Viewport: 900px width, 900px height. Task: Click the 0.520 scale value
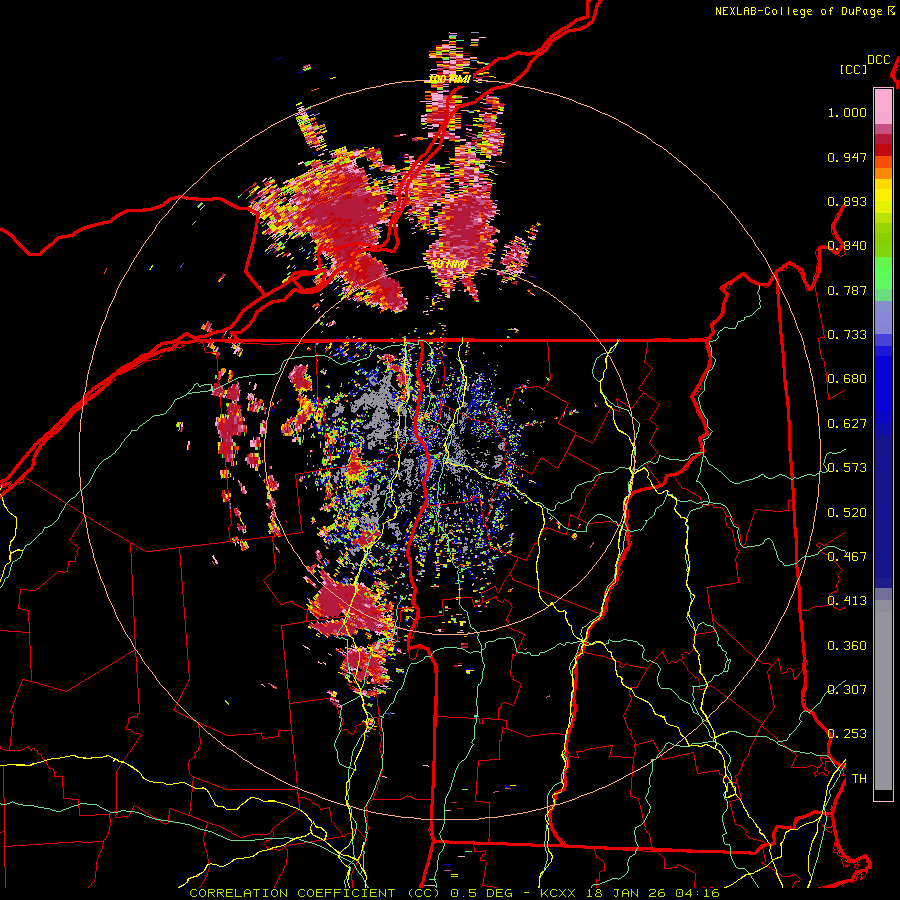(847, 513)
